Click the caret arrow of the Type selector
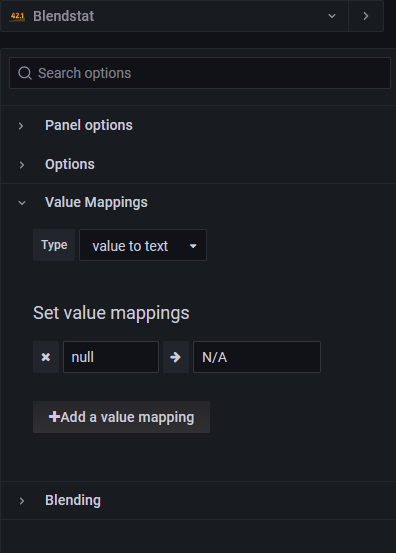The height and width of the screenshot is (553, 396). [193, 246]
